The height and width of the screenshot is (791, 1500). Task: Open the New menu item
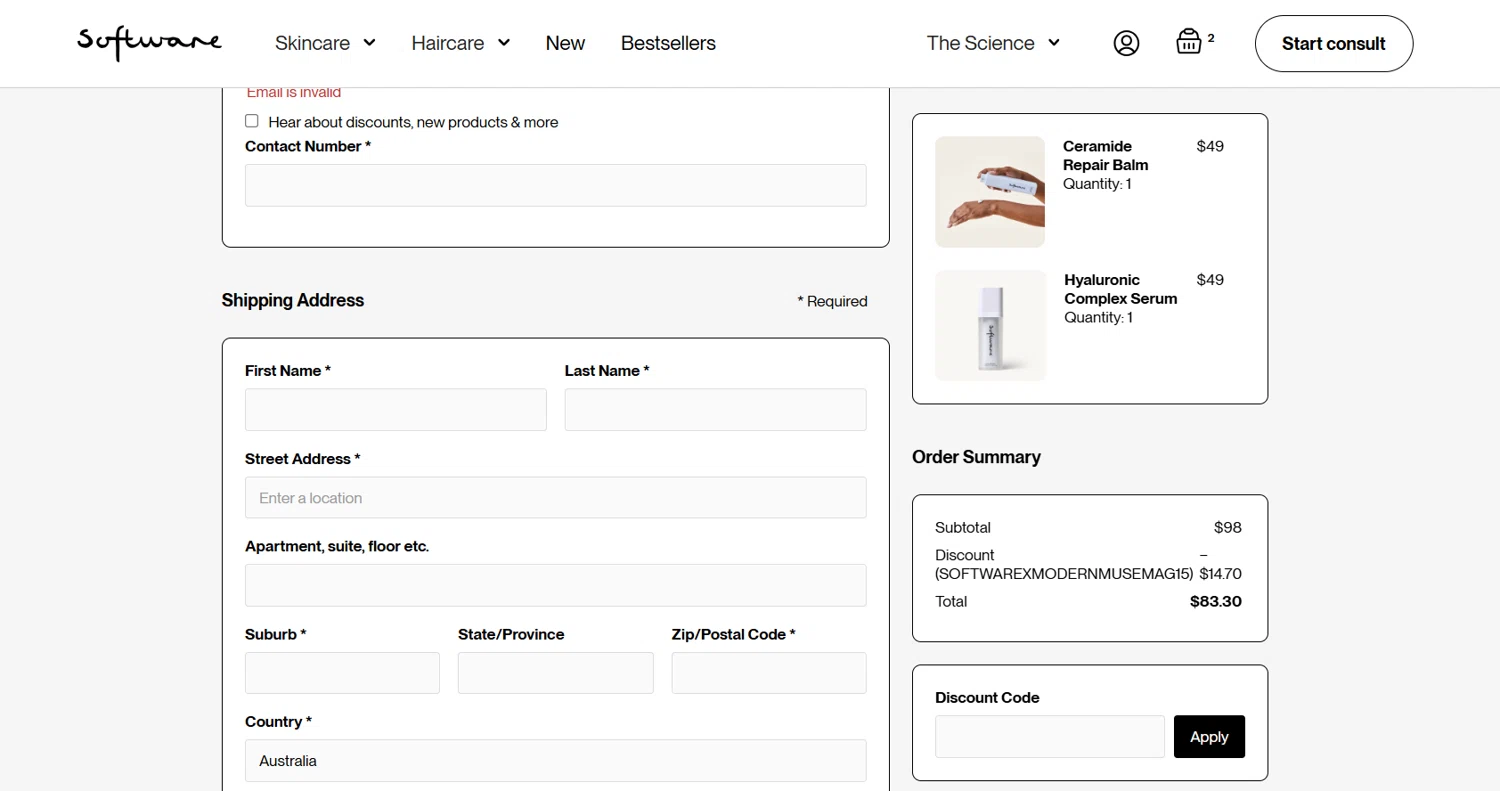click(565, 43)
